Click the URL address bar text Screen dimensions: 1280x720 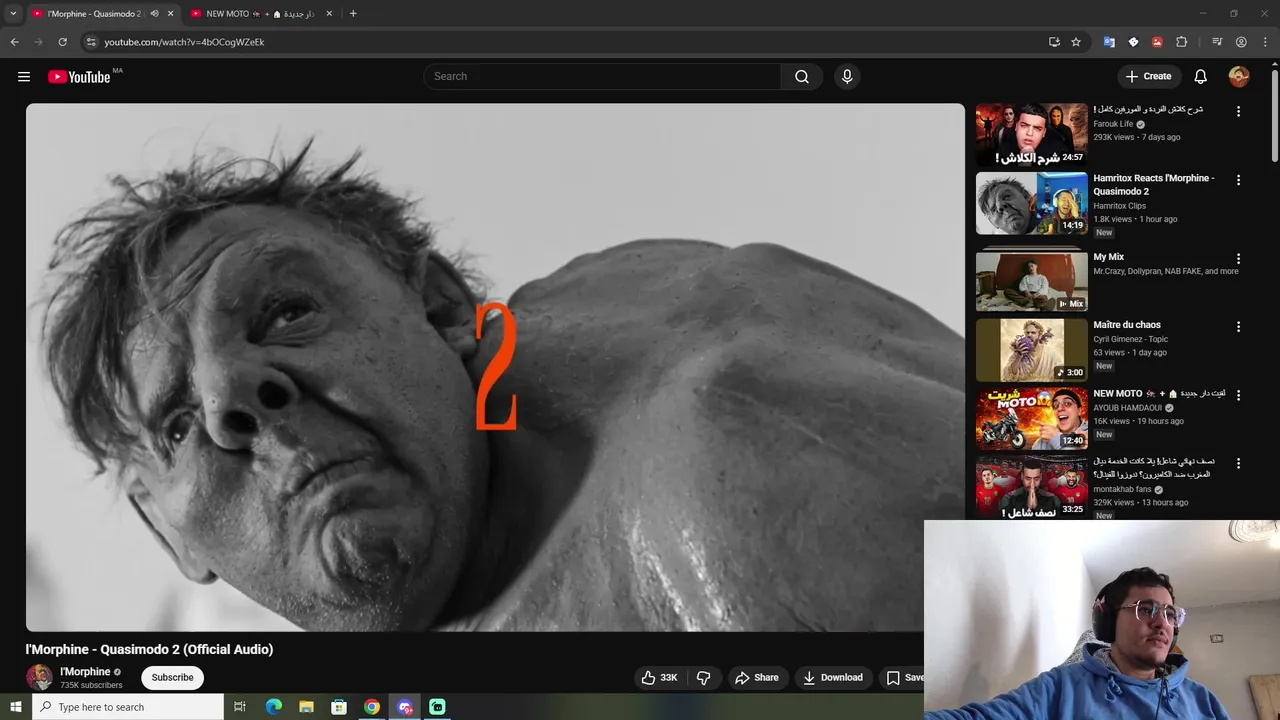[184, 42]
